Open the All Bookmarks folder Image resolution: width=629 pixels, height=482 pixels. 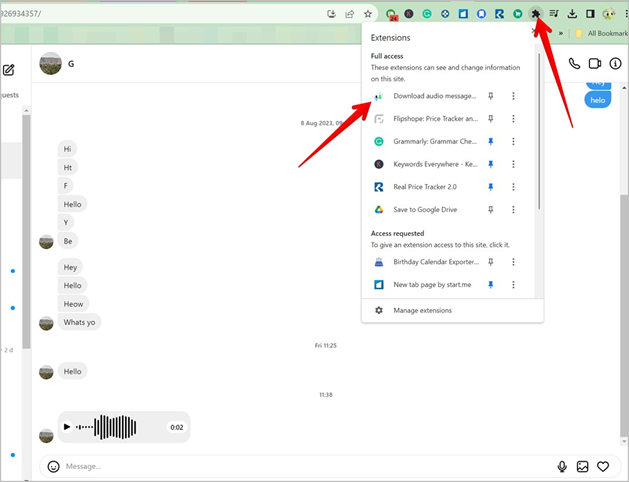click(x=602, y=33)
